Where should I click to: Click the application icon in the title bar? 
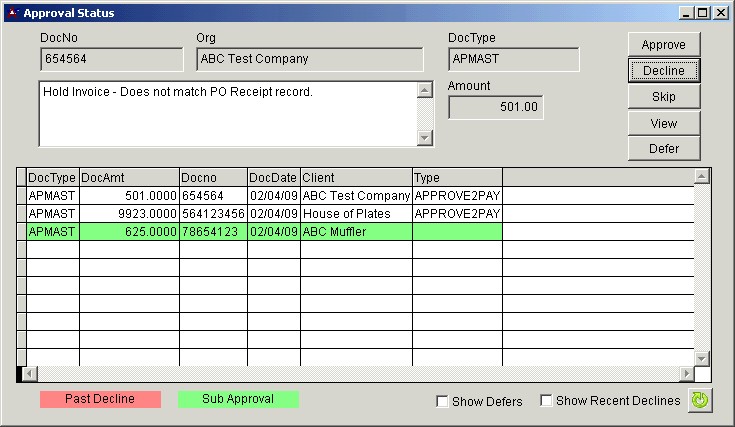click(x=12, y=13)
